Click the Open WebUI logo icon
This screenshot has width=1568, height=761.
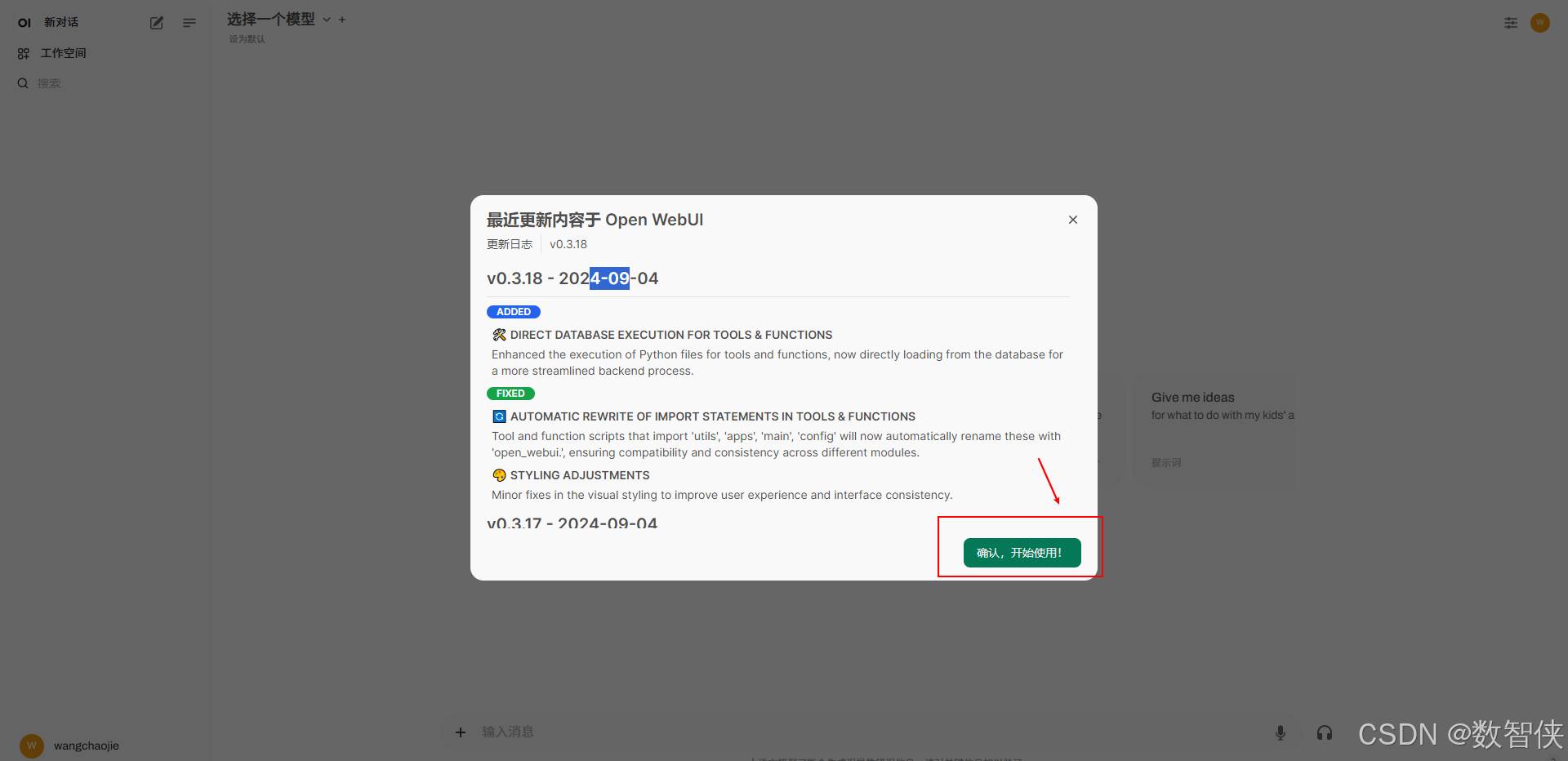point(24,23)
